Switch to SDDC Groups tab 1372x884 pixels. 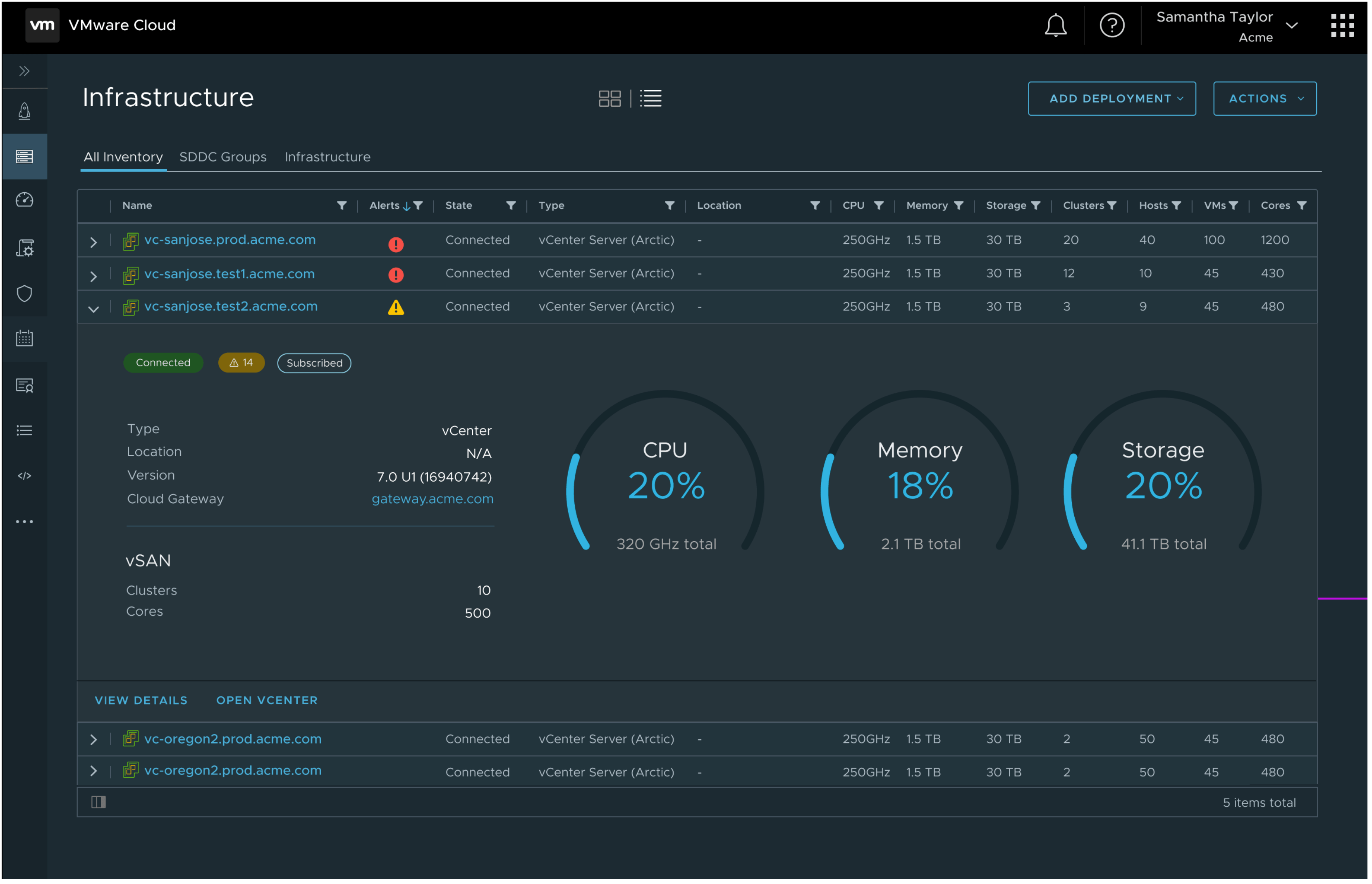pos(223,157)
